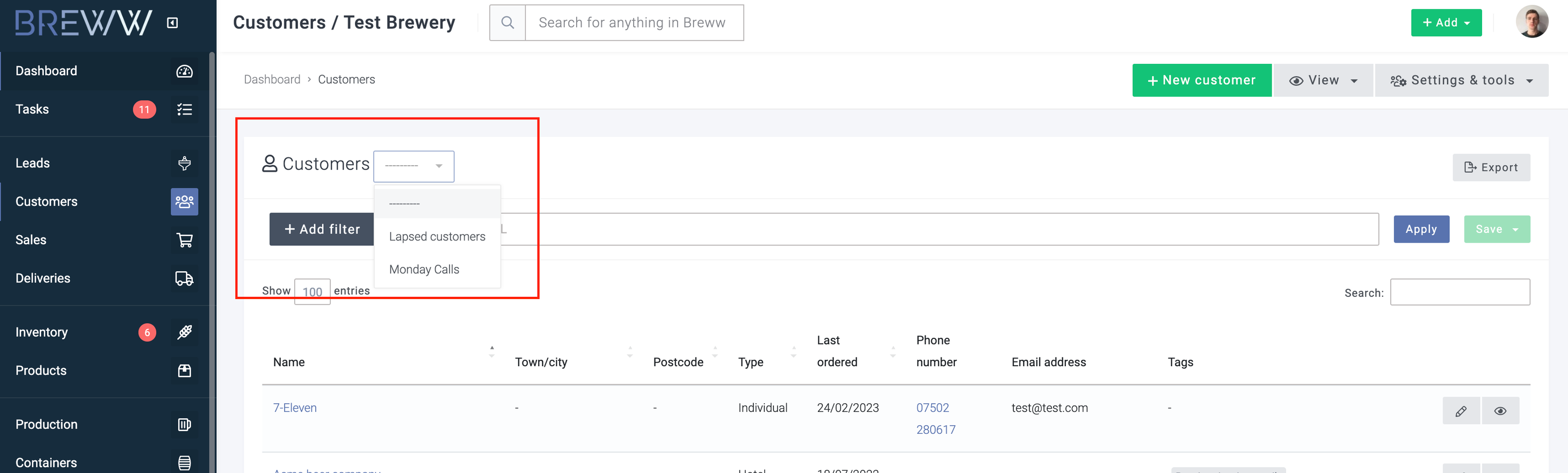Screen dimensions: 1568x473
Task: Export the customer list
Action: coord(1491,168)
